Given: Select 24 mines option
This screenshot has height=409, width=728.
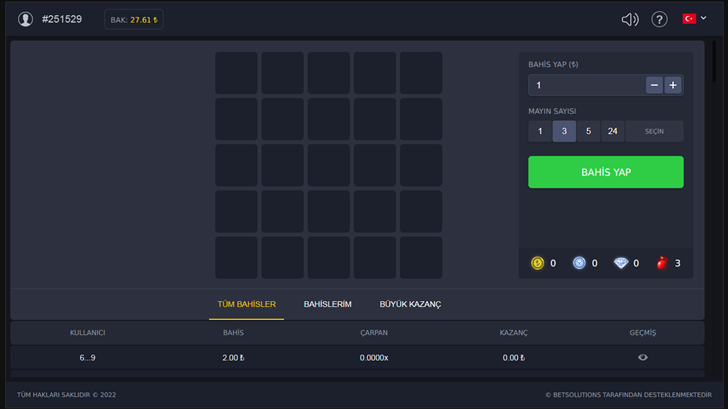Looking at the screenshot, I should (612, 131).
